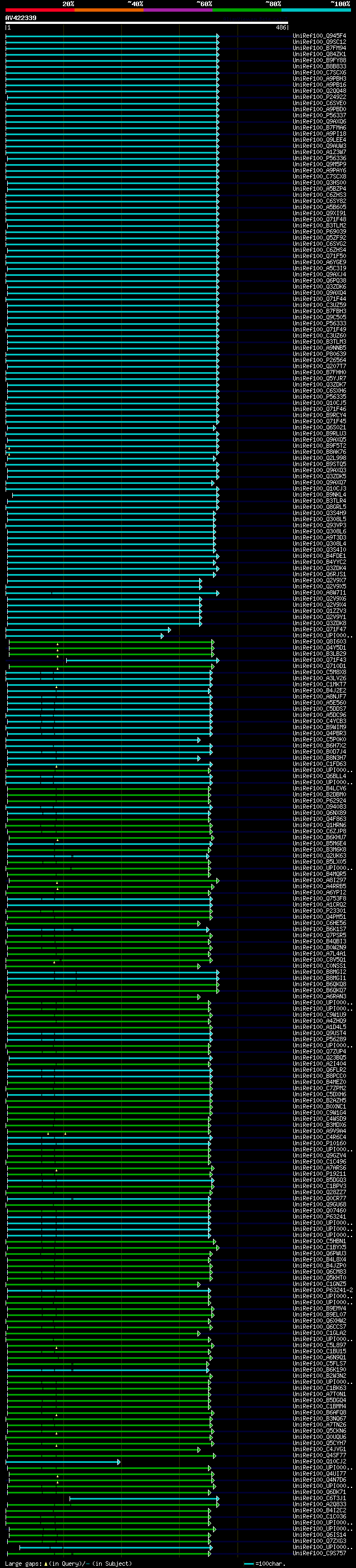Click the UniRef100_B9NKL4 label
This screenshot has height=1568, width=356.
319,495
